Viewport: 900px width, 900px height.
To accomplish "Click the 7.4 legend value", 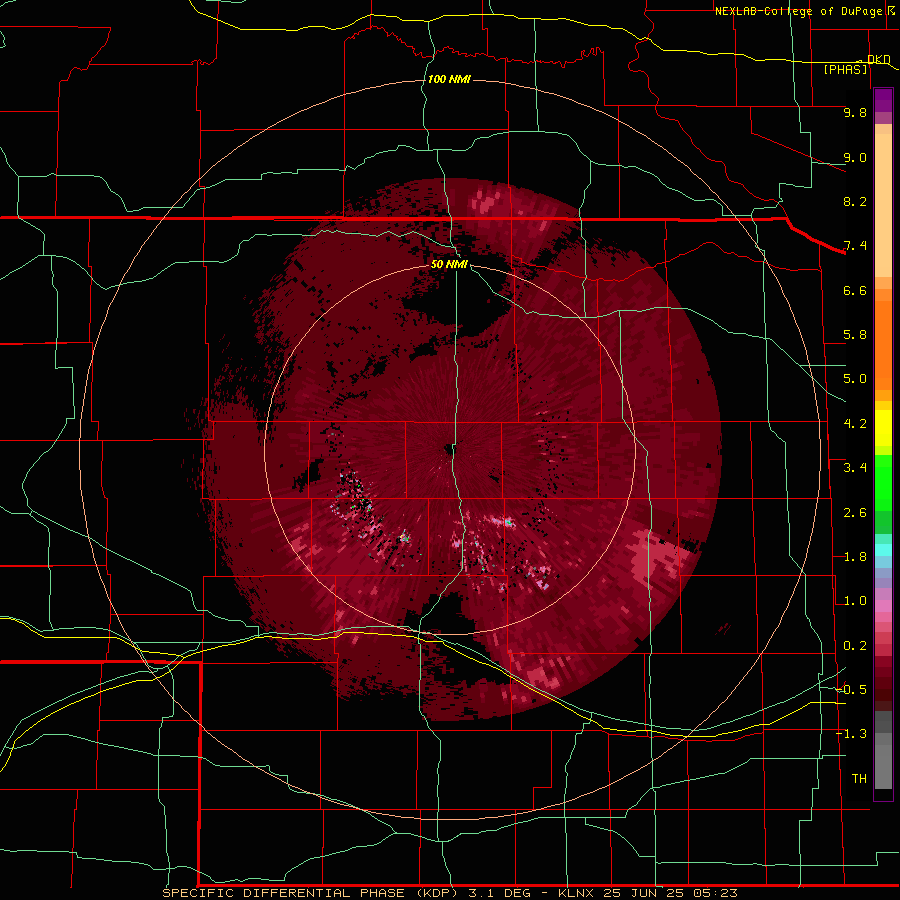I will [x=855, y=246].
